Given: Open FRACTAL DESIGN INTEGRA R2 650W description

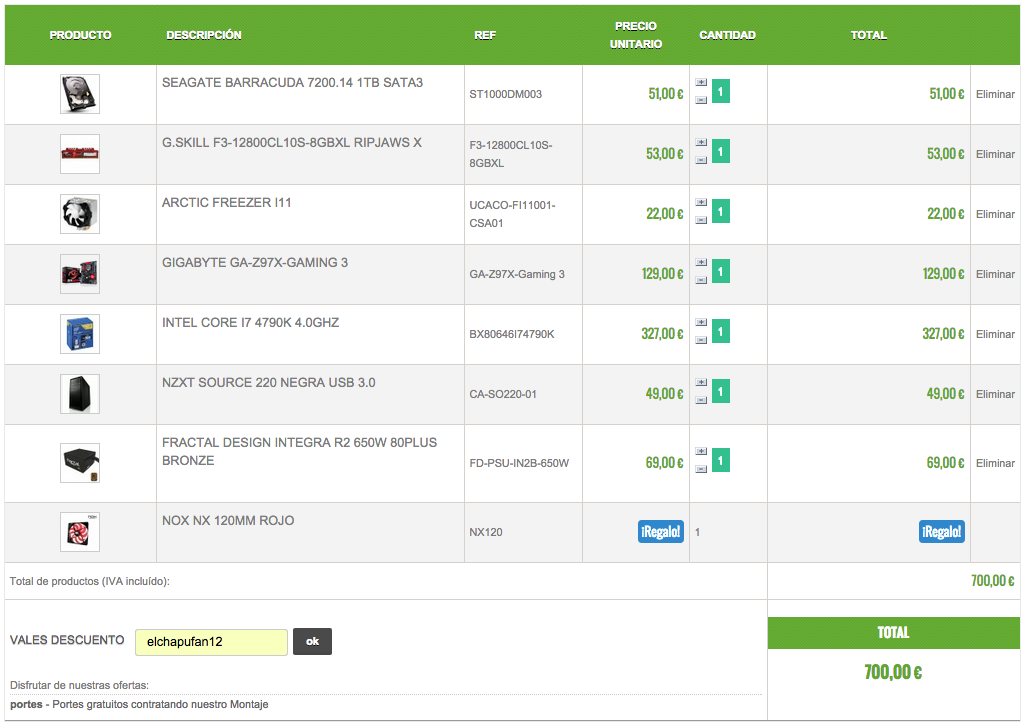Looking at the screenshot, I should 299,452.
